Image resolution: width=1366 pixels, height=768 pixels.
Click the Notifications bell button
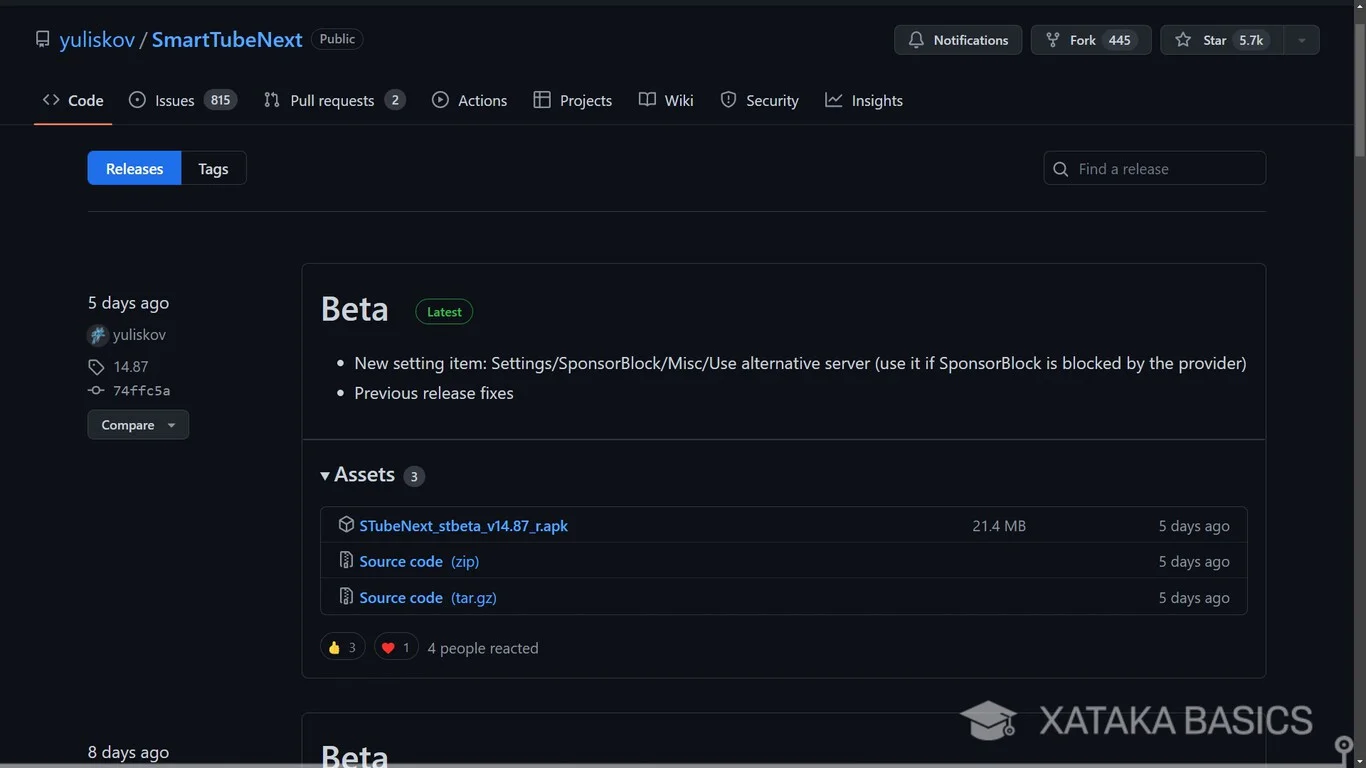[958, 40]
